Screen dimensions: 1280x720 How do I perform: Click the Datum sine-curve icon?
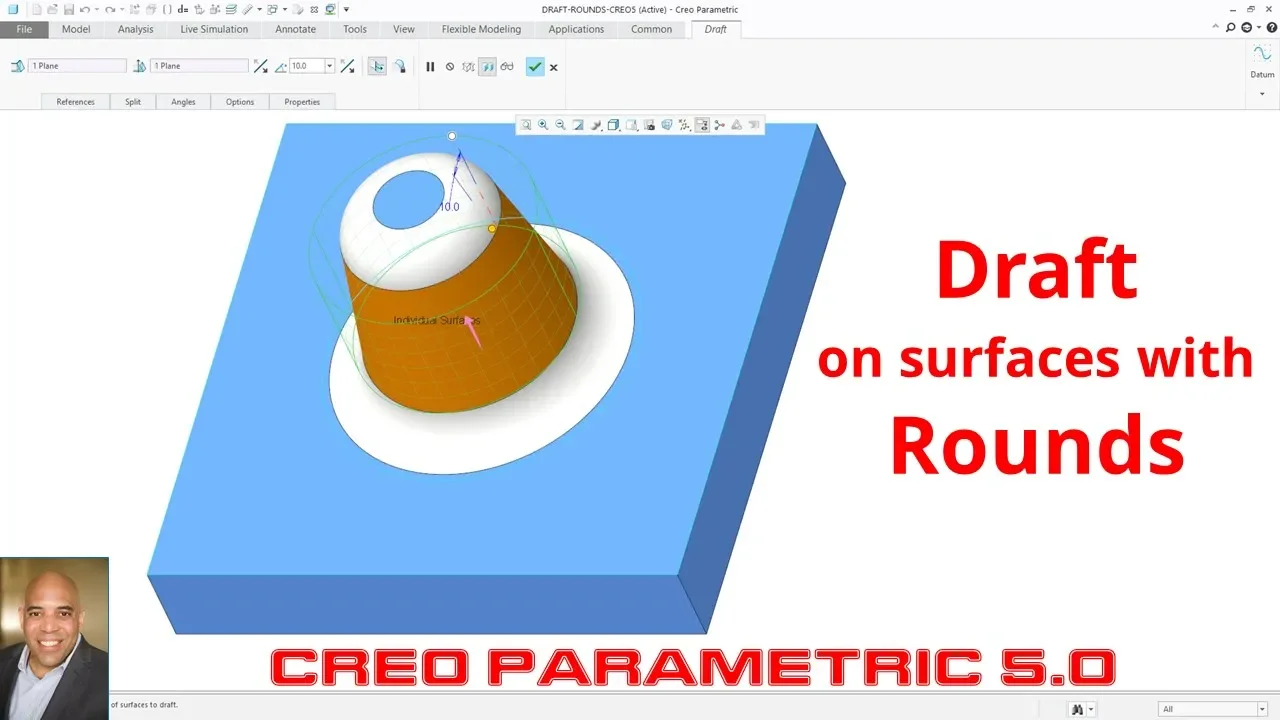tap(1262, 54)
